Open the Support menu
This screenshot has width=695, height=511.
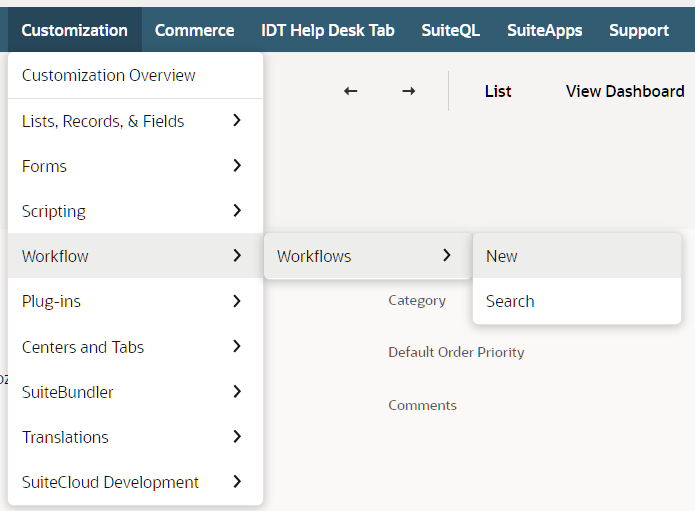click(x=639, y=30)
